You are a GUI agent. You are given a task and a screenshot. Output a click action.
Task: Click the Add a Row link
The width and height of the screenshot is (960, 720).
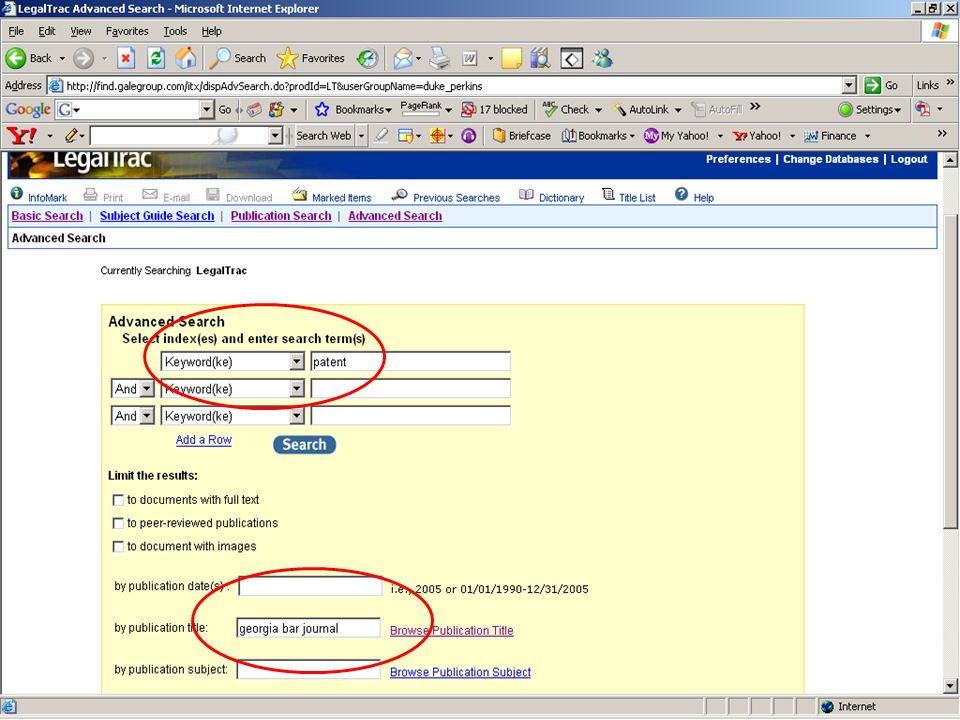(203, 440)
